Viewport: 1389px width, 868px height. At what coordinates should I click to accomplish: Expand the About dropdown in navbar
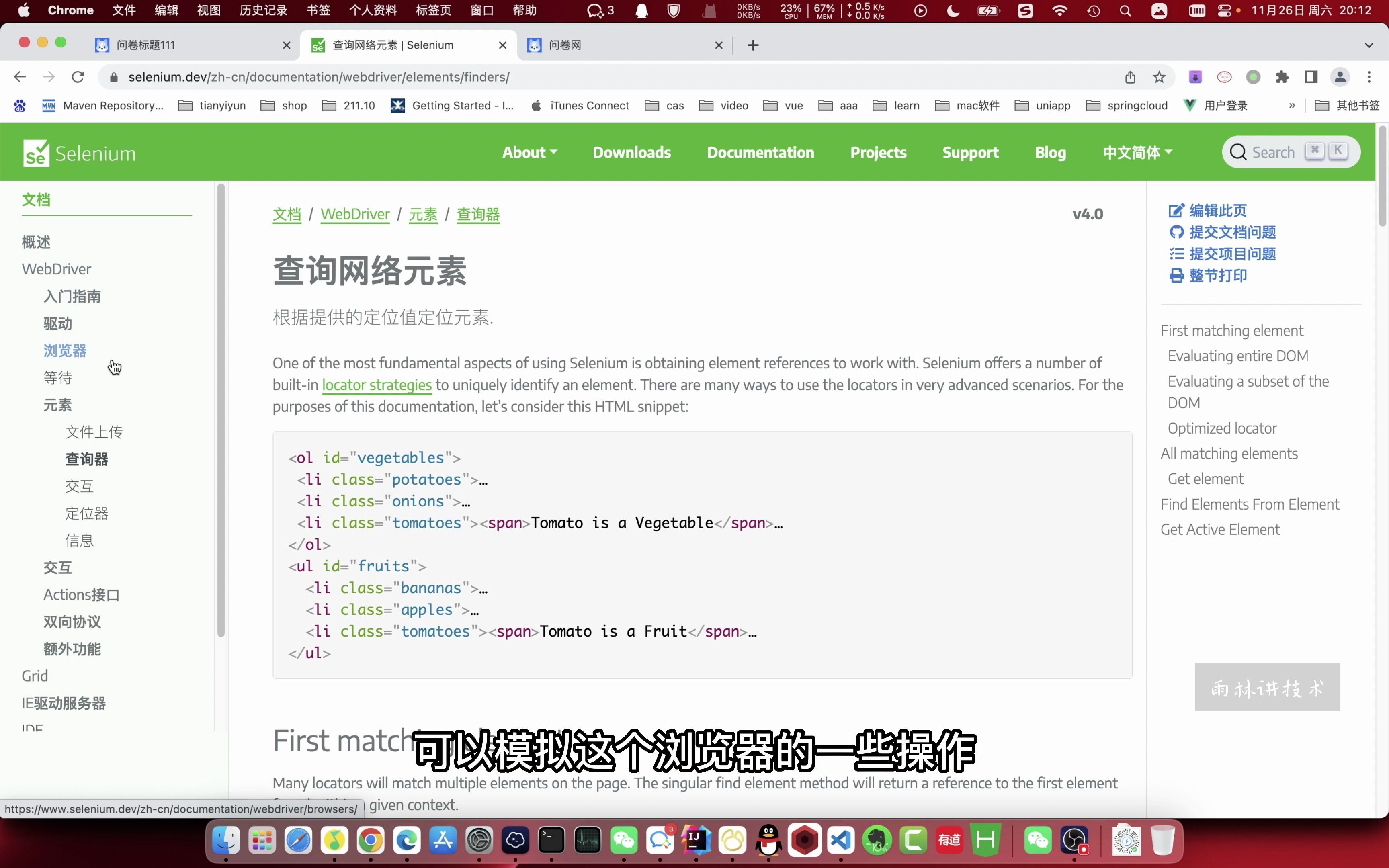529,153
